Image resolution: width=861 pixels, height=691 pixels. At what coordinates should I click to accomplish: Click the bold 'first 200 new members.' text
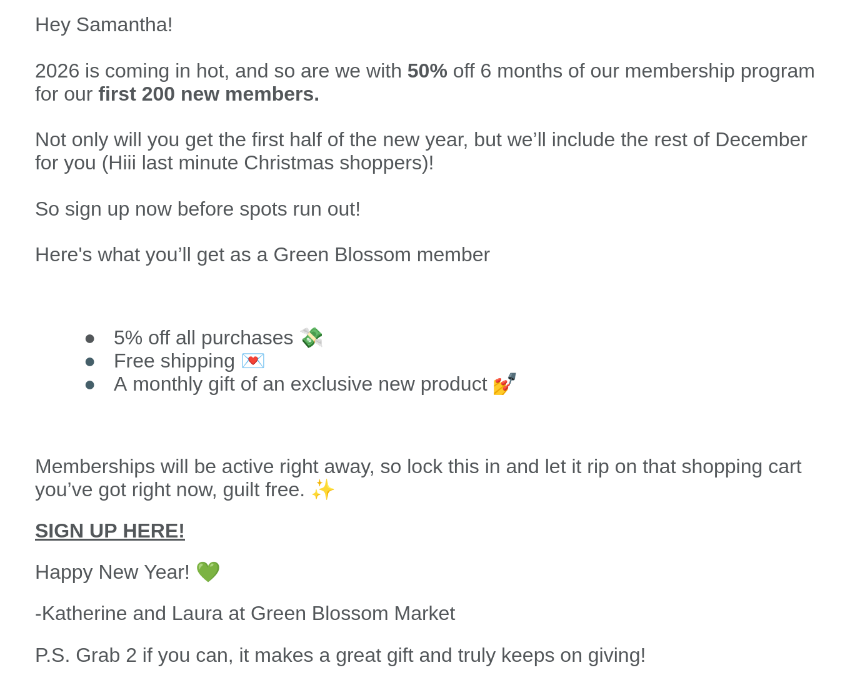point(208,94)
